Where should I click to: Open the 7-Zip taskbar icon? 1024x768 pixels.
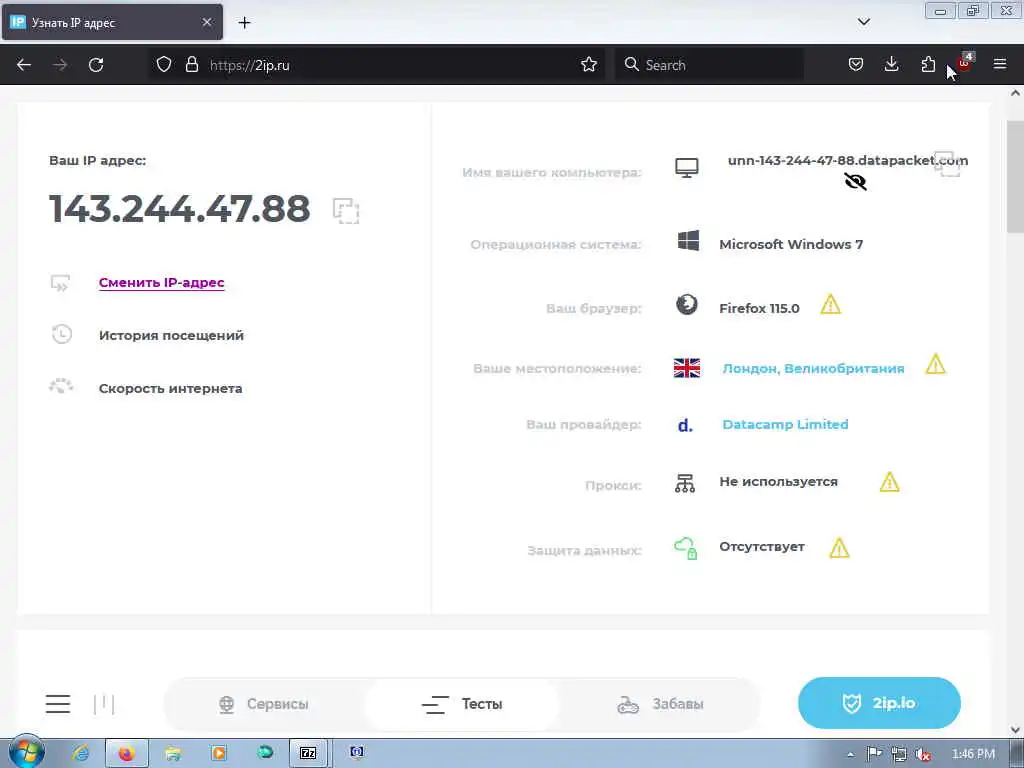pyautogui.click(x=308, y=753)
